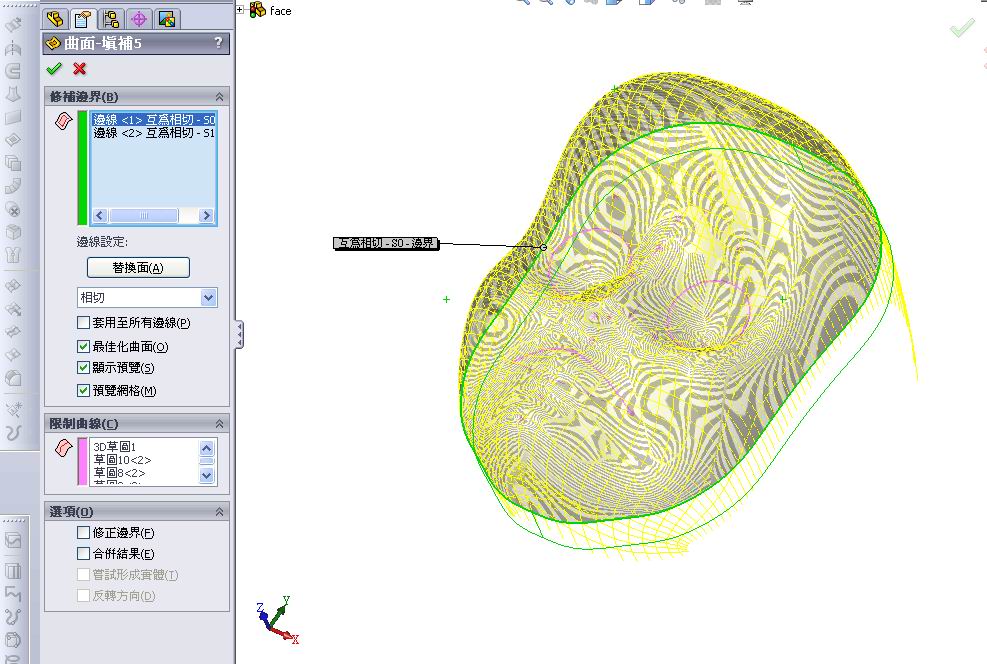Open the DisplayManager appearance tab
Viewport: 987px width, 664px height.
[167, 19]
